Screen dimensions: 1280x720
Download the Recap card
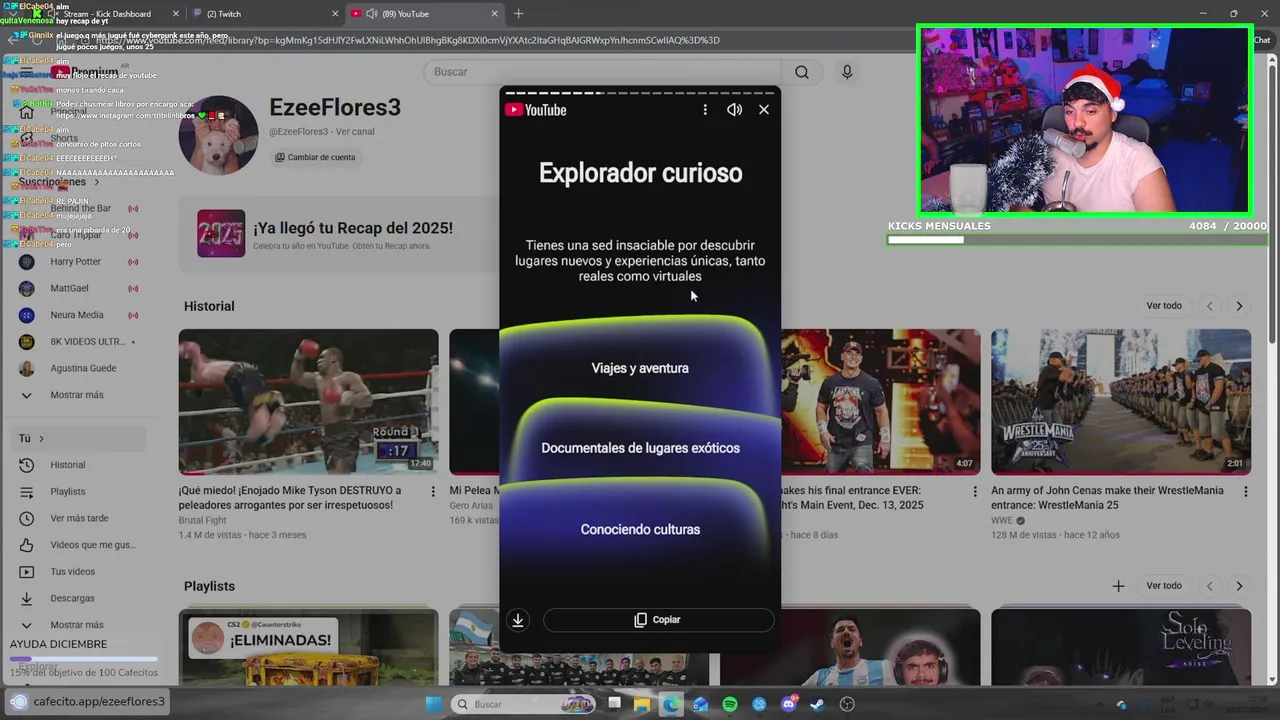518,620
